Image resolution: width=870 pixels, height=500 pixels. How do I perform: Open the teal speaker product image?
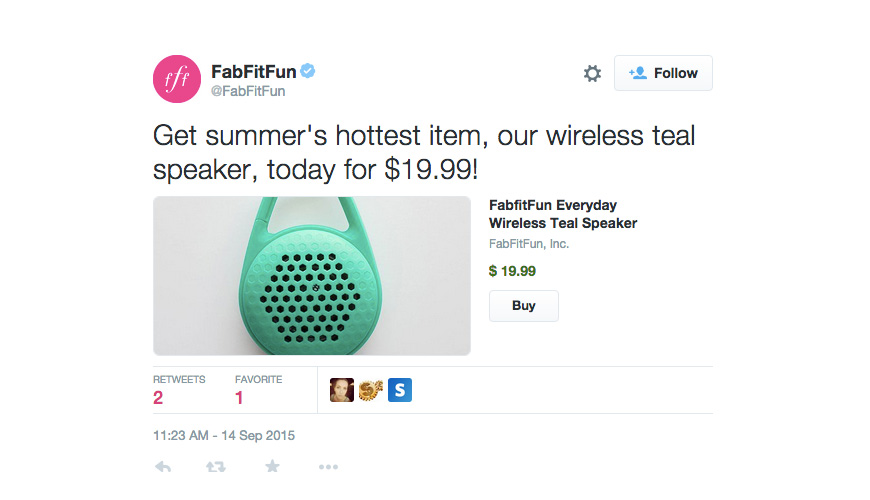point(312,276)
